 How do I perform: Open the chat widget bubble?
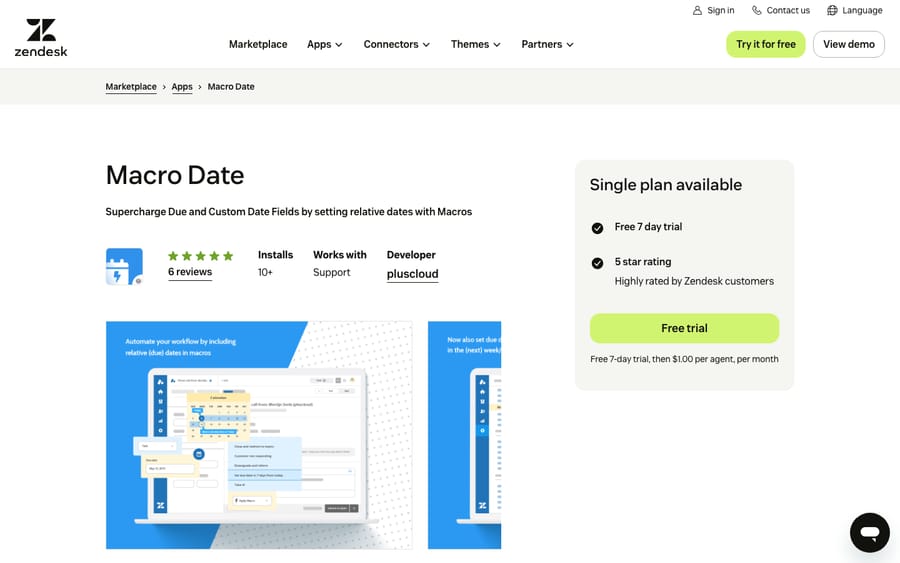pyautogui.click(x=870, y=533)
